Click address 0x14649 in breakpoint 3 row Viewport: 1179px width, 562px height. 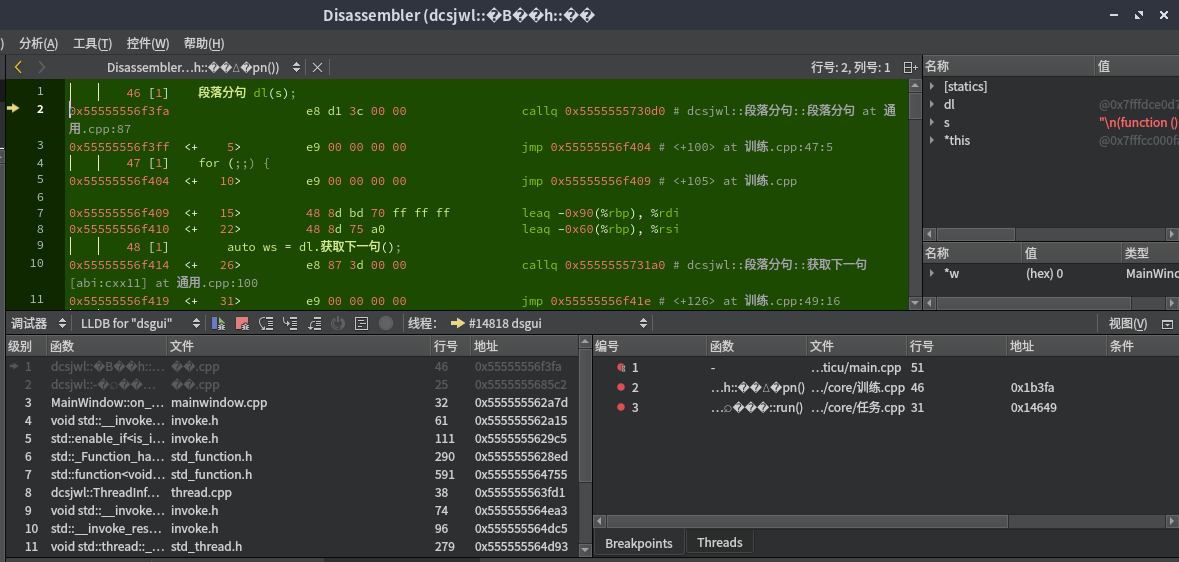pos(1034,408)
